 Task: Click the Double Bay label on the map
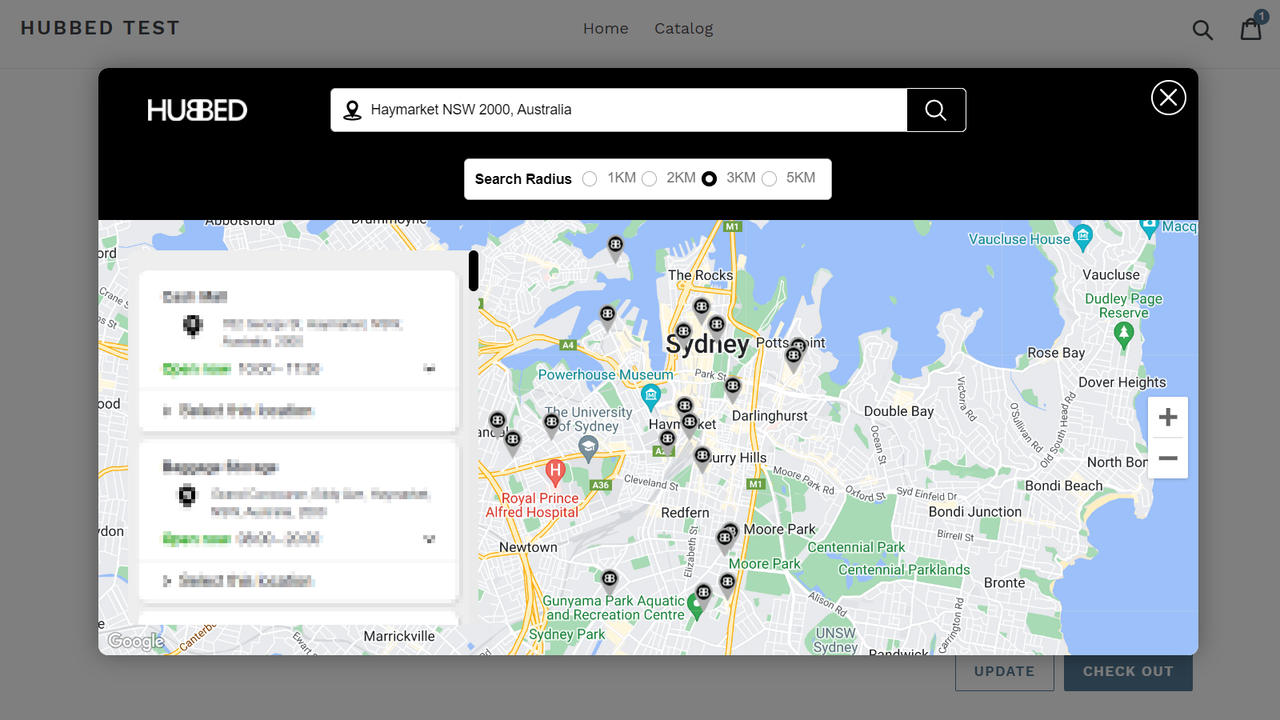coord(899,411)
